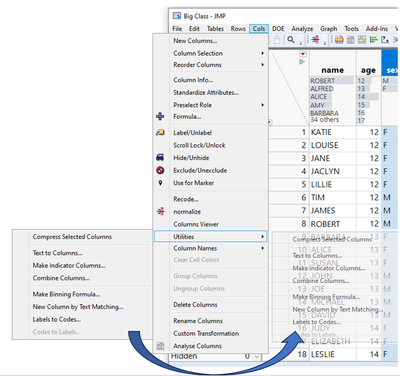
Task: Choose Column Info... menu entry
Action: click(x=193, y=80)
